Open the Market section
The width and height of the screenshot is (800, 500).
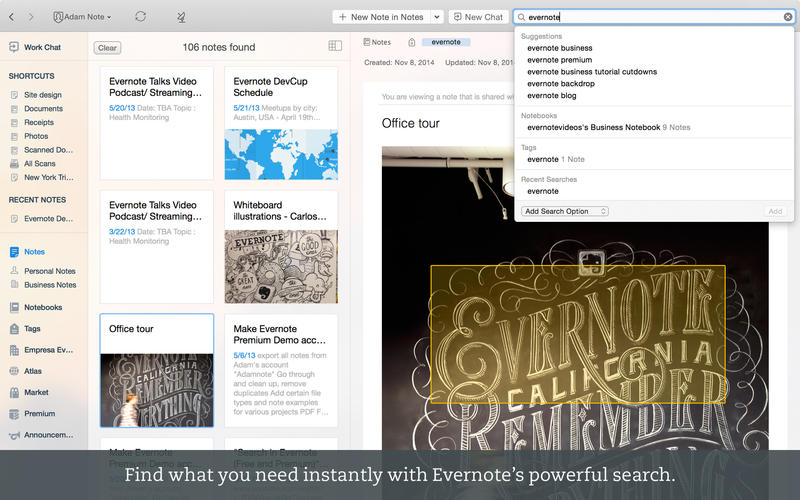pos(36,392)
